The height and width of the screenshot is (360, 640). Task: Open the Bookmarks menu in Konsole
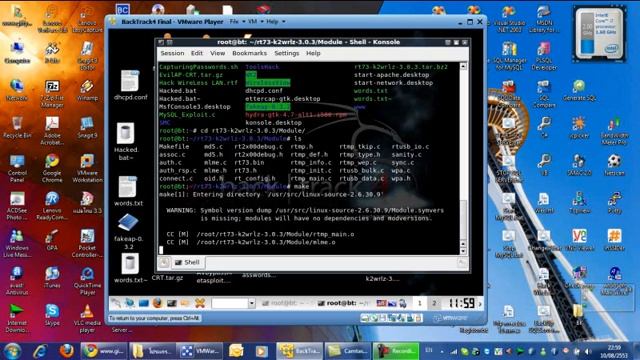(249, 53)
